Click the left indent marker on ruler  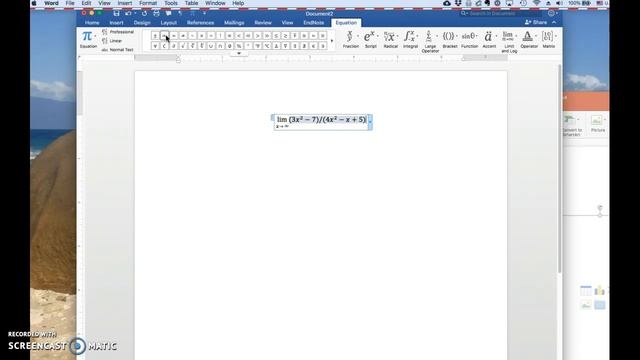[178, 60]
